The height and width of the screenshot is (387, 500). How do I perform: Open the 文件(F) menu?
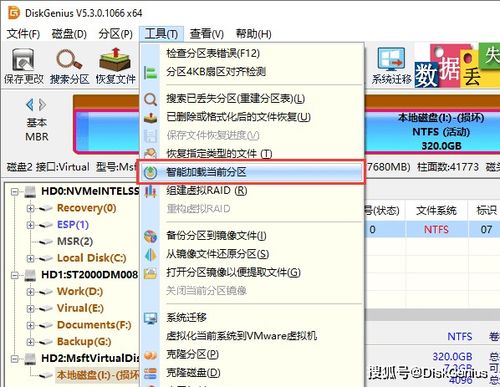pyautogui.click(x=23, y=34)
